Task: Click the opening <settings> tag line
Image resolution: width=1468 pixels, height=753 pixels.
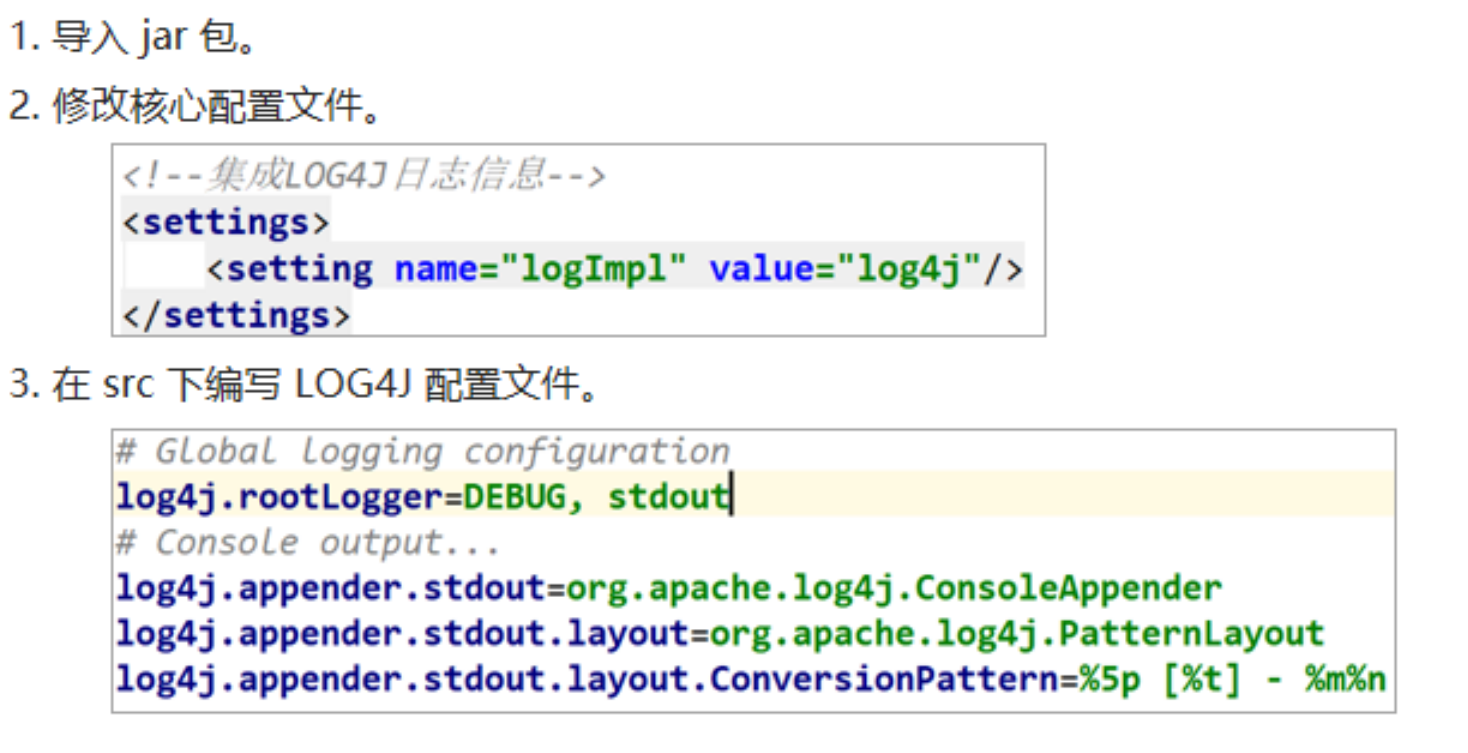Action: point(225,222)
